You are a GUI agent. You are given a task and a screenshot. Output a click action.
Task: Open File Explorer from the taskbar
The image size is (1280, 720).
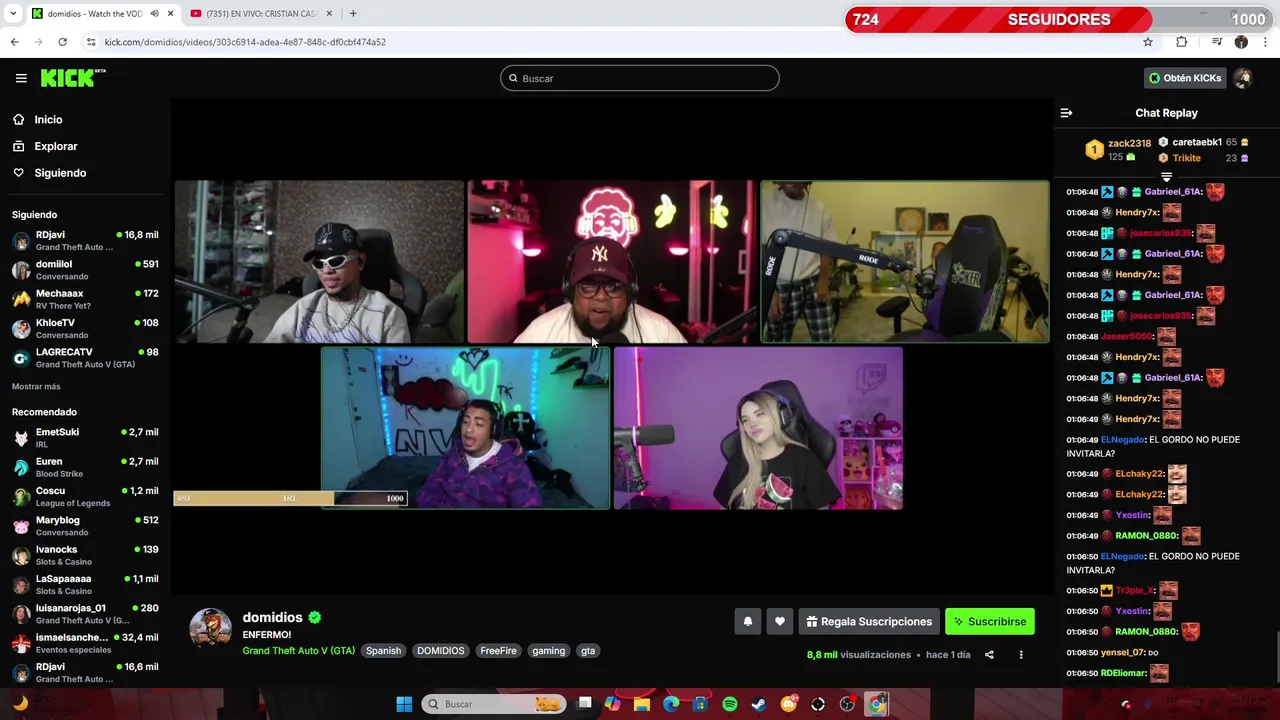click(642, 704)
